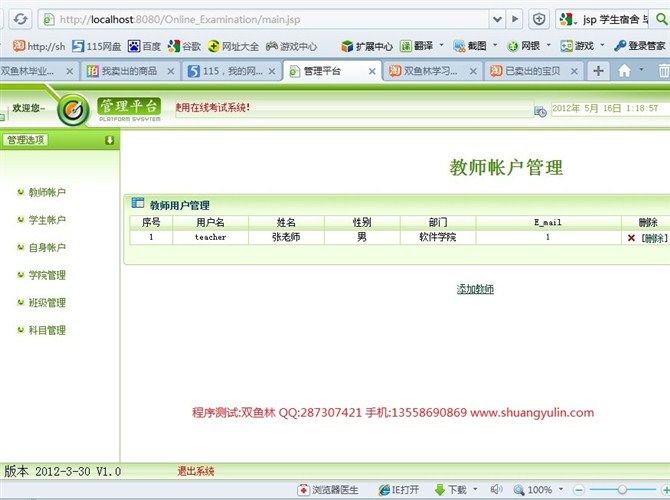Click the 添加教师 link

click(475, 289)
